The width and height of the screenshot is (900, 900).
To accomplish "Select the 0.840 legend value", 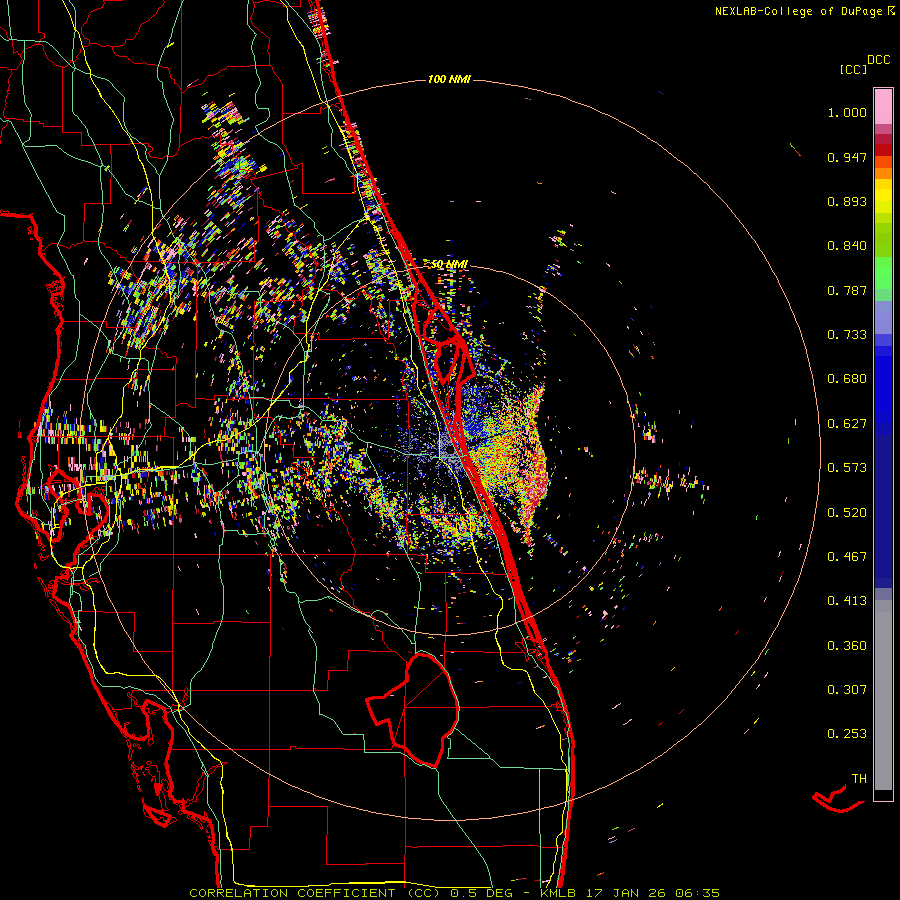I will pos(847,246).
